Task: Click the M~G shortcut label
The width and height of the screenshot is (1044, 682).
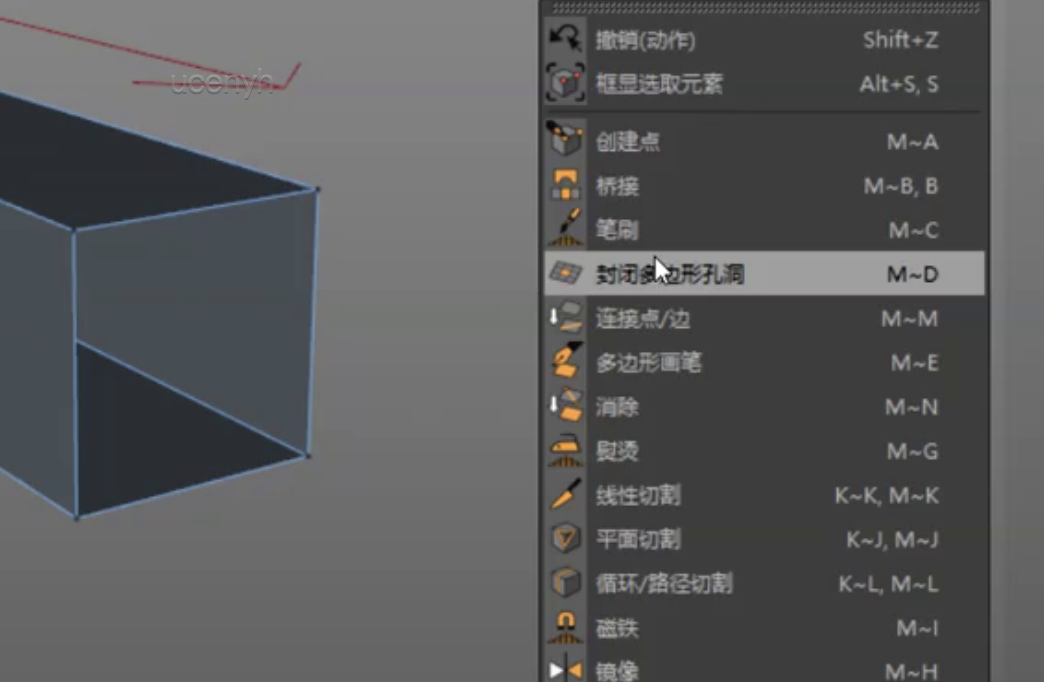Action: [x=913, y=451]
